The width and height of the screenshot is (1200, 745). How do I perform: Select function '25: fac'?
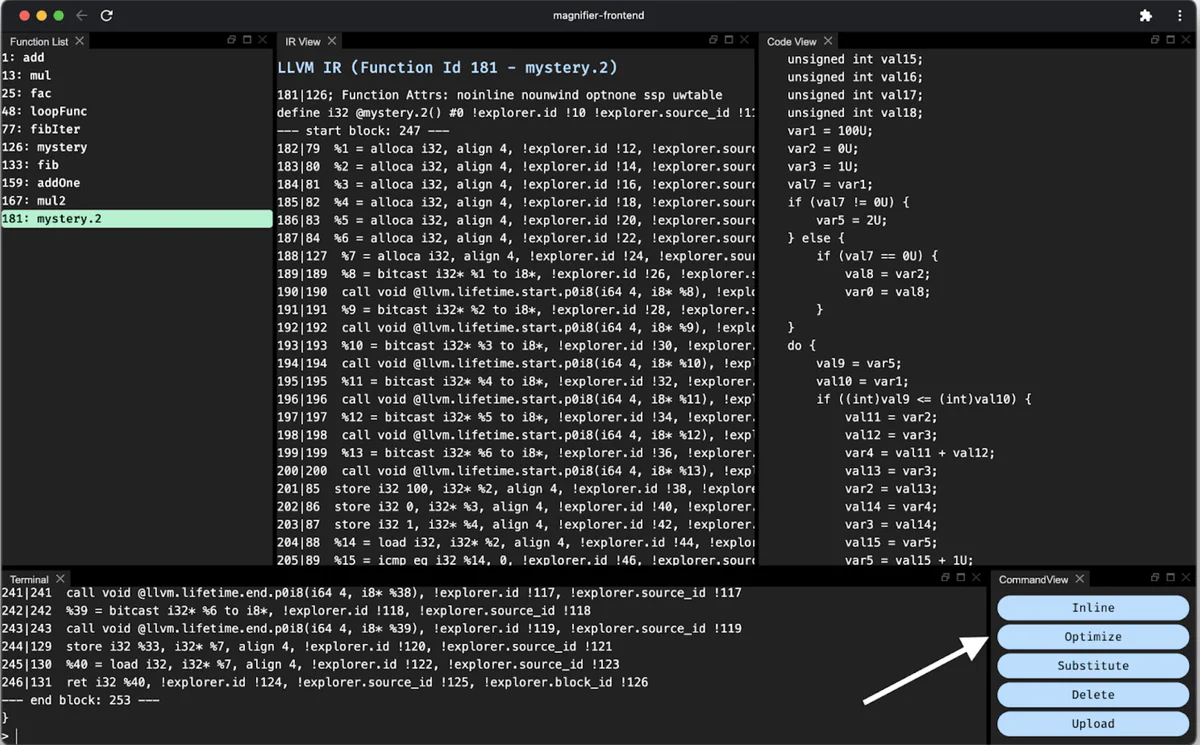(x=137, y=94)
